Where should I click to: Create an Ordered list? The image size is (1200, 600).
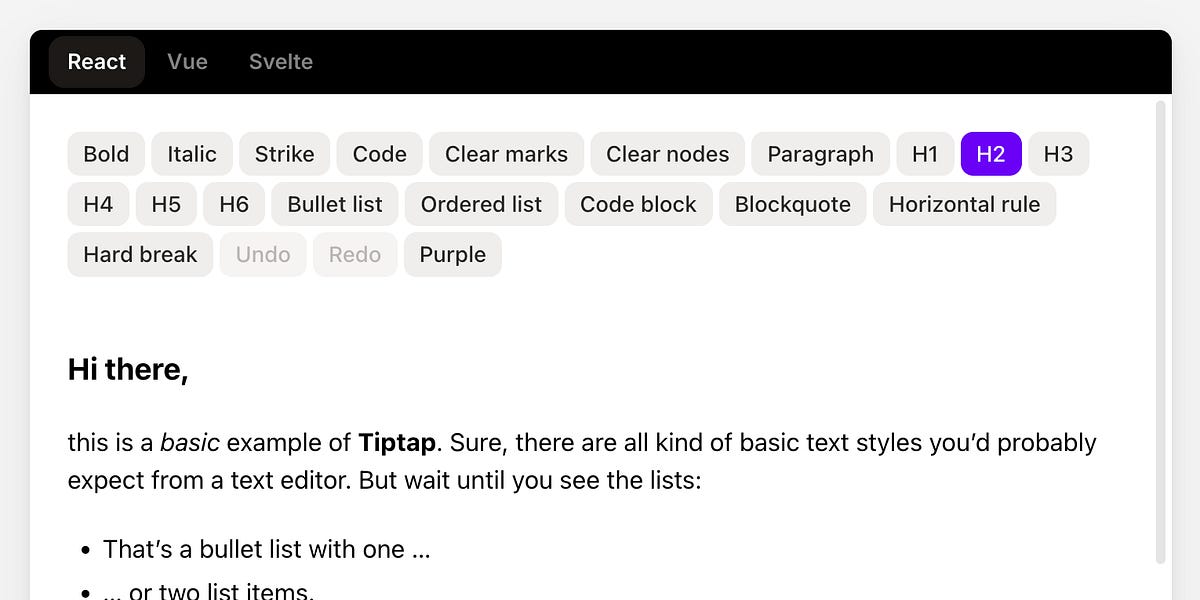tap(481, 204)
